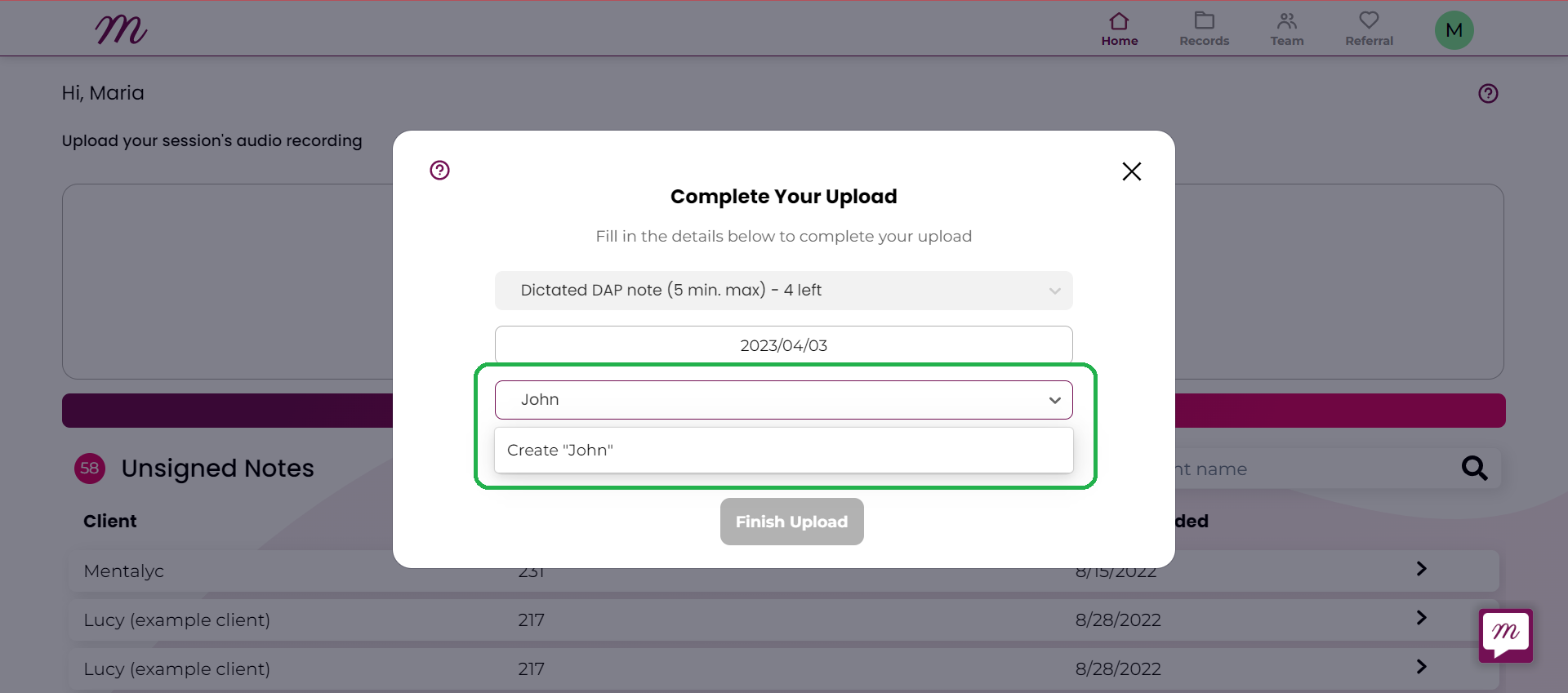Click the client name search field
This screenshot has height=693, width=1568.
[1315, 469]
